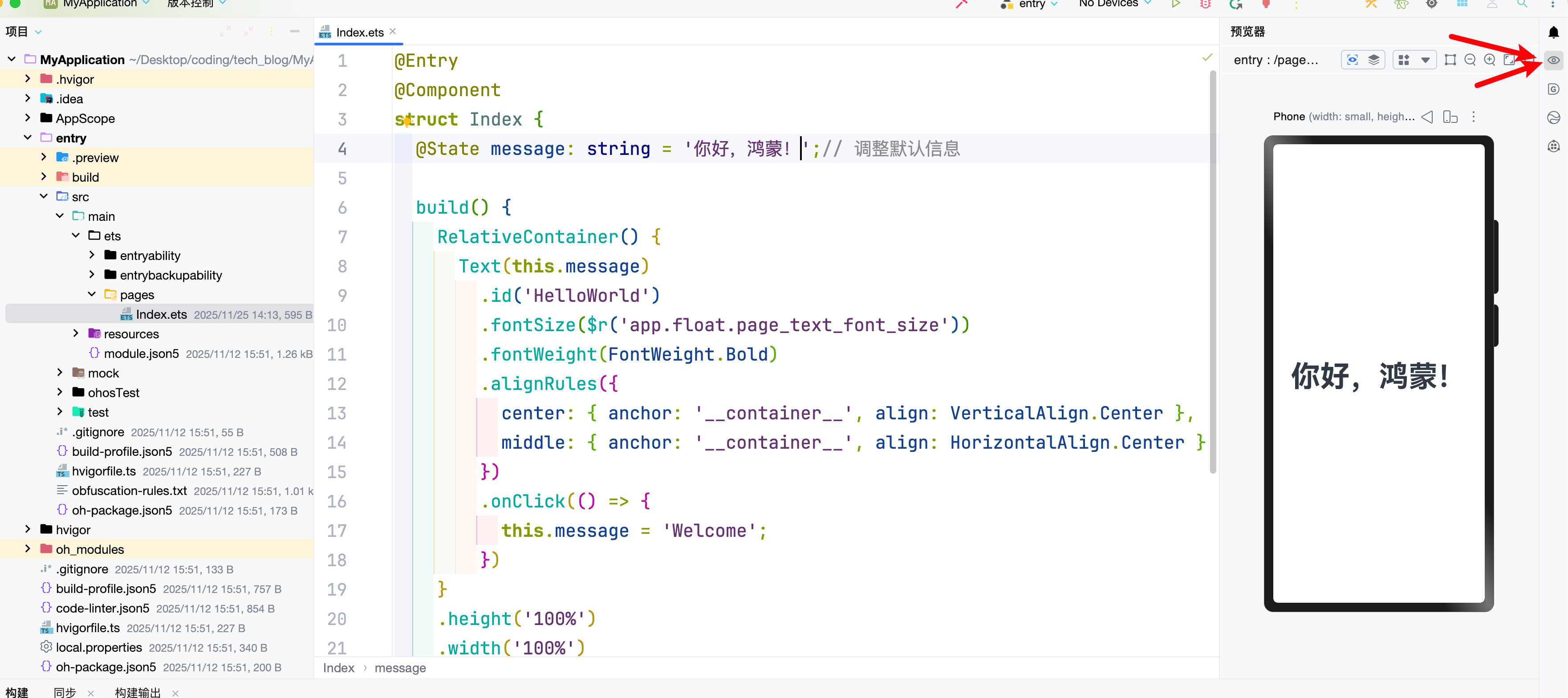
Task: Open the 项目 view dropdown
Action: [38, 32]
